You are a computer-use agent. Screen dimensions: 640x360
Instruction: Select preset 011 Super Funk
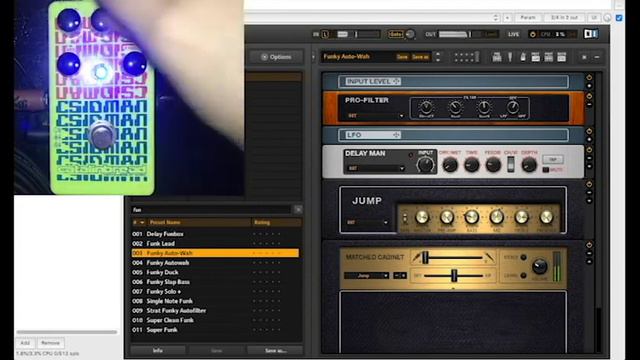point(215,330)
